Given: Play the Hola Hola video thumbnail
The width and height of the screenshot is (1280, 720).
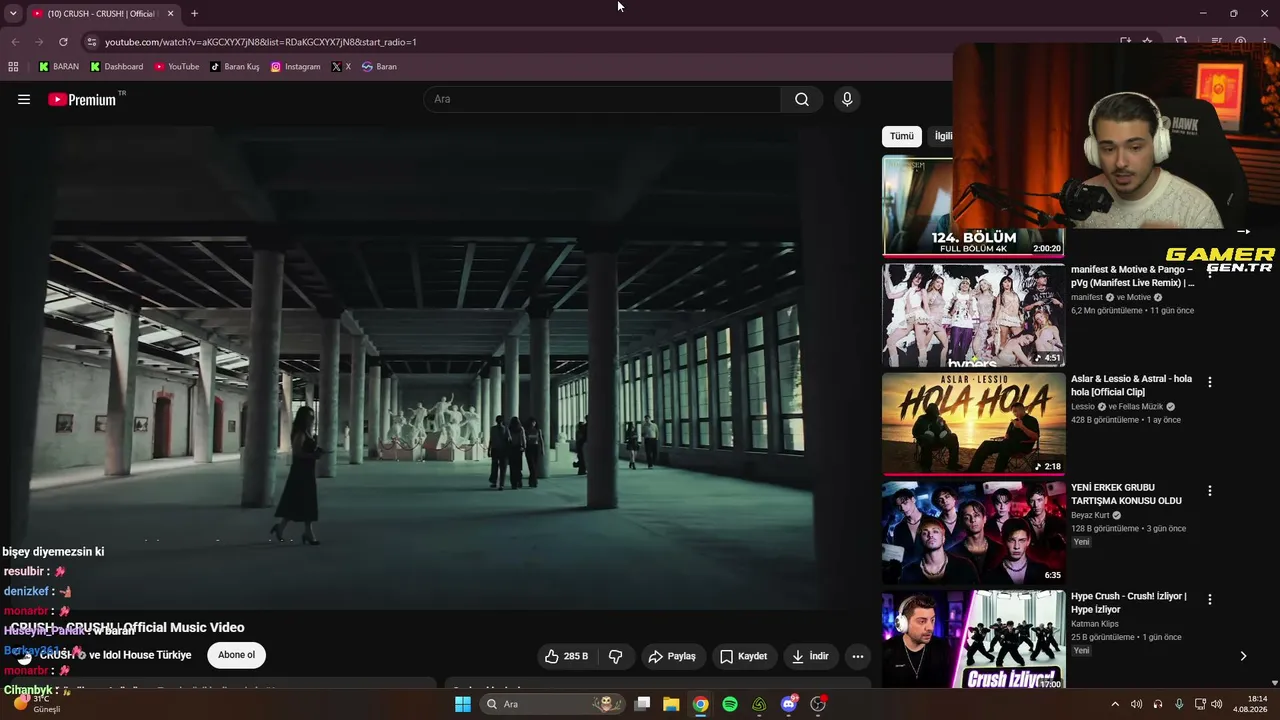Looking at the screenshot, I should 973,424.
